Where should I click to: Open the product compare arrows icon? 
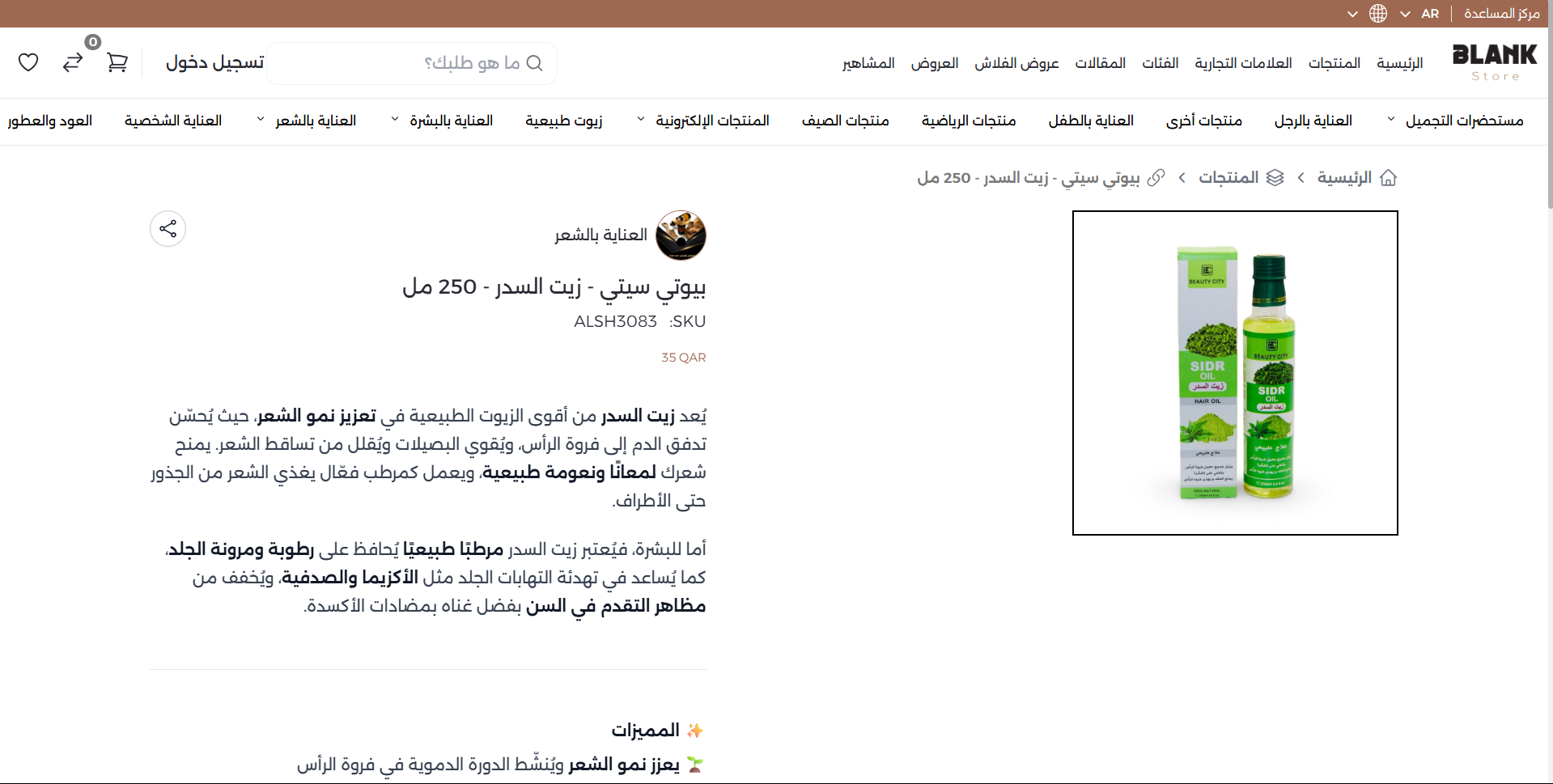(x=73, y=62)
